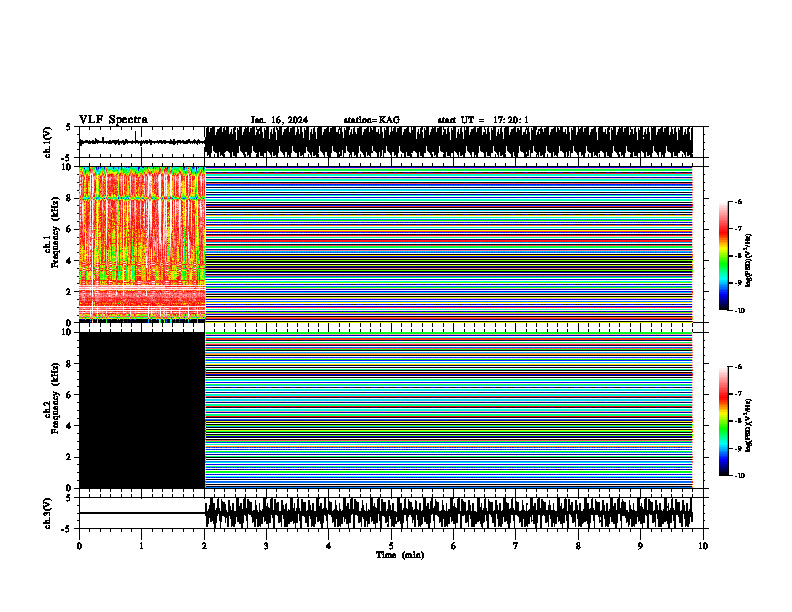Click the 2 kHz tick label on ch.2 axis
Image resolution: width=792 pixels, height=612 pixels.
click(70, 457)
